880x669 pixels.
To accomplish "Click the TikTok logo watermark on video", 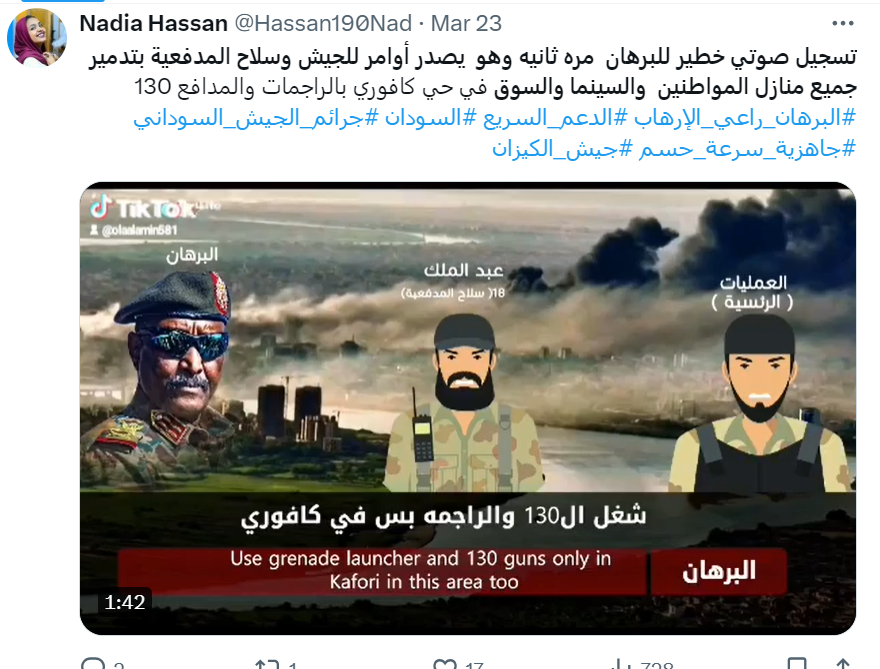I will [x=143, y=208].
